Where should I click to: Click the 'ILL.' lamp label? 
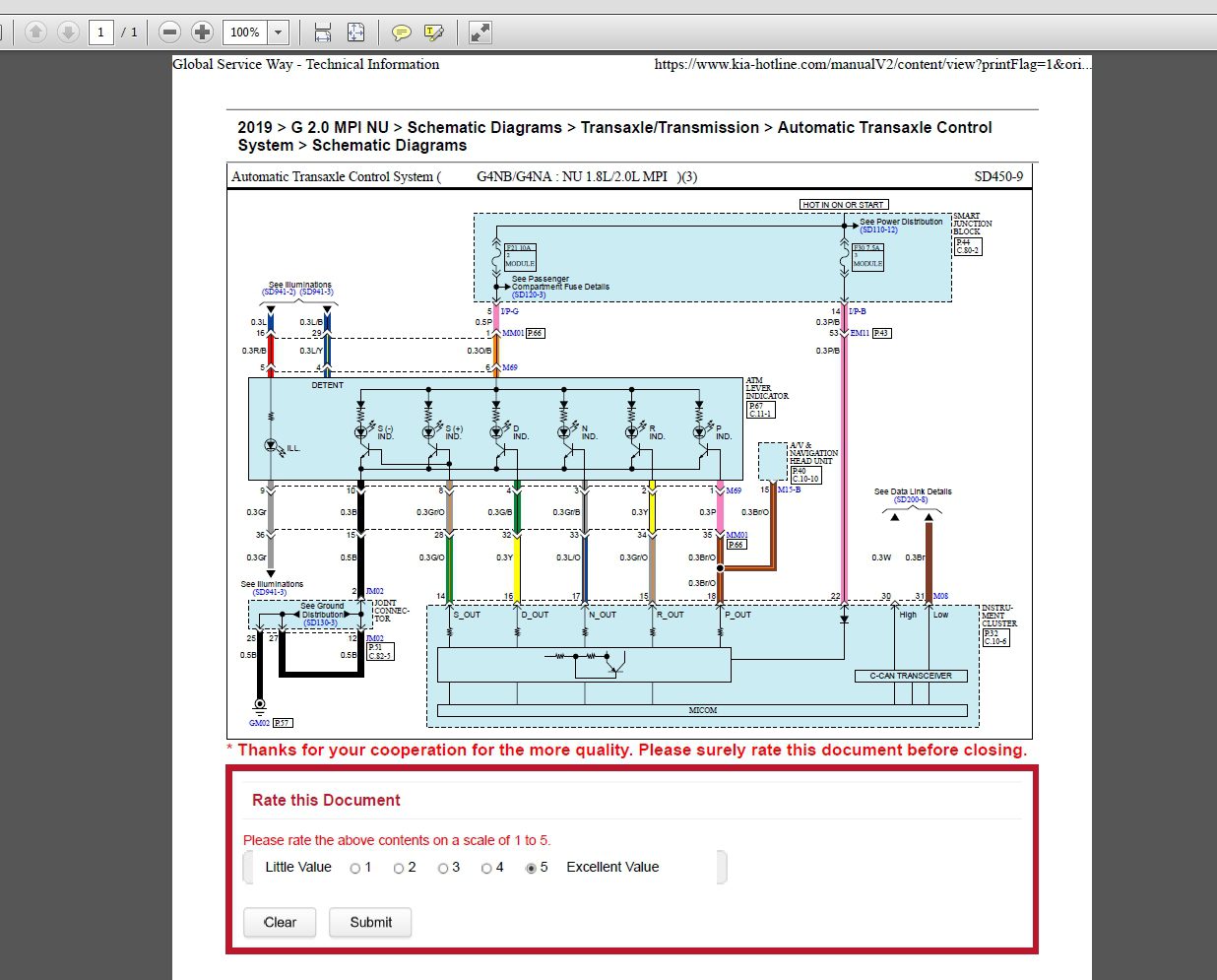[x=292, y=449]
